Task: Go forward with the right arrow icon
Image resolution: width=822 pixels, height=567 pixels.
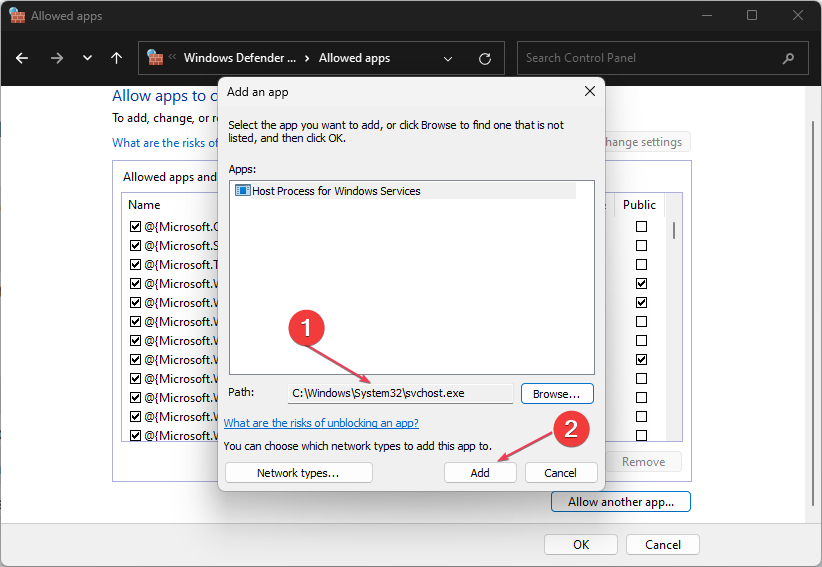Action: coord(57,58)
